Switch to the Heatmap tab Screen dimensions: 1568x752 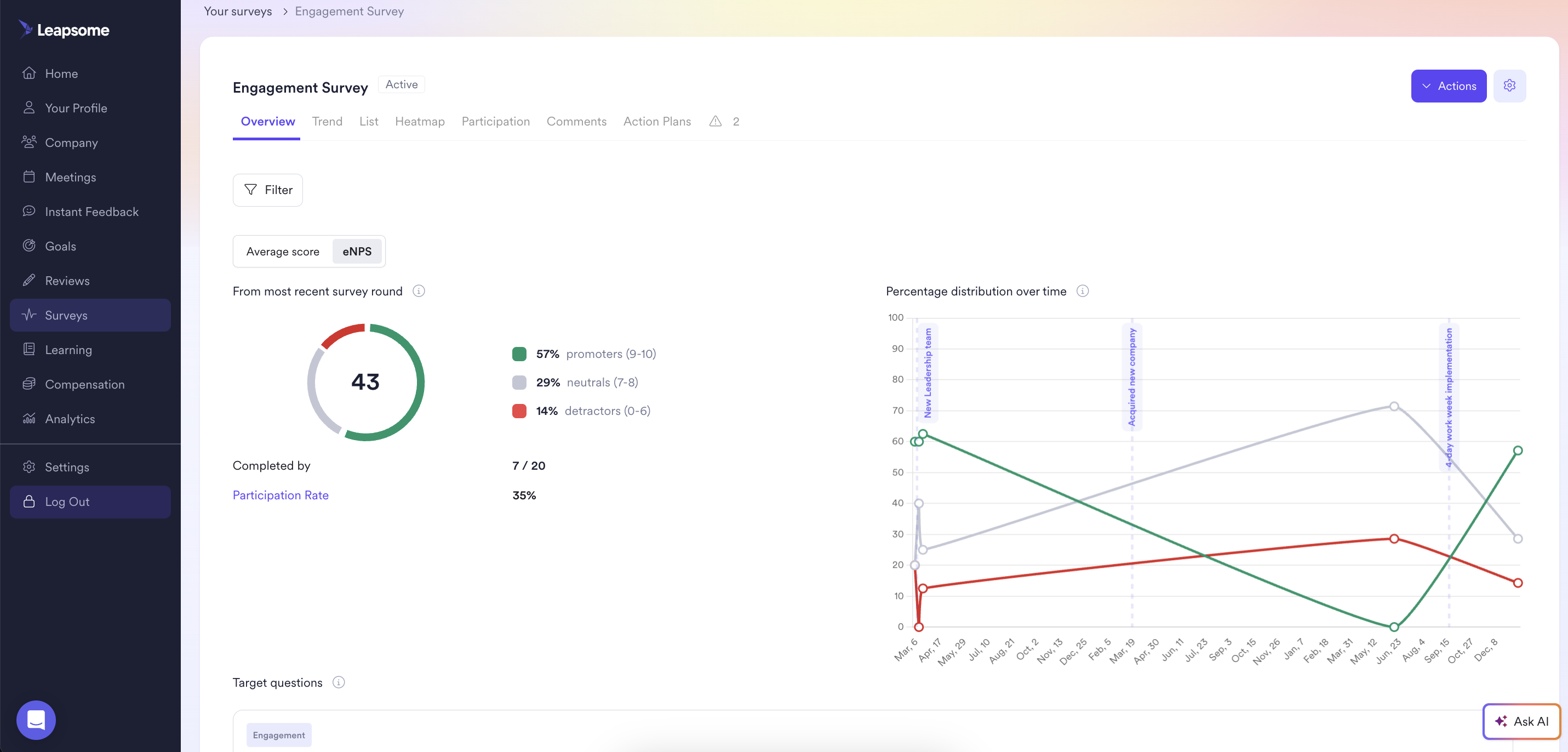point(419,121)
